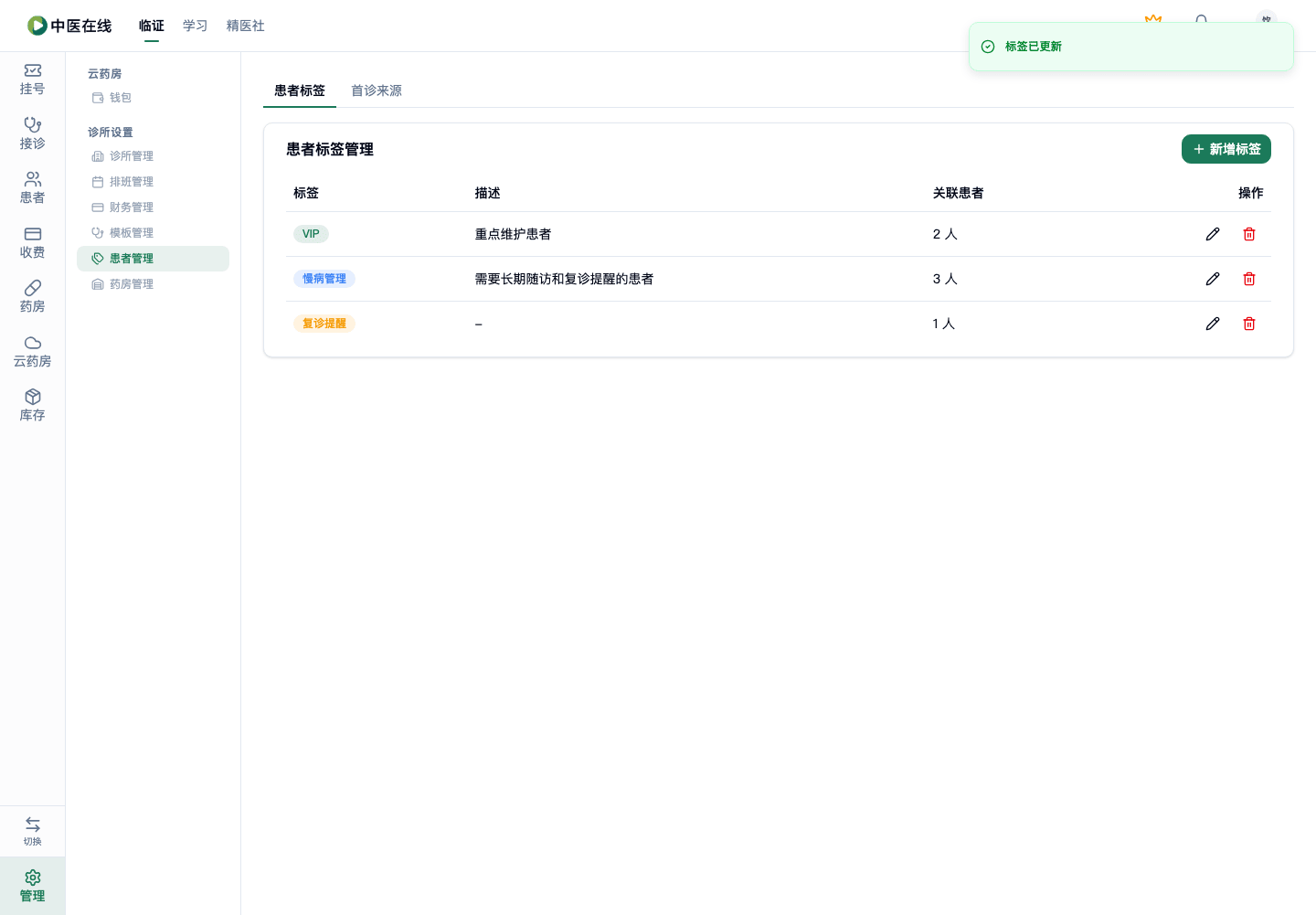Image resolution: width=1316 pixels, height=915 pixels.
Task: Click the success checkmark in toast
Action: click(988, 47)
